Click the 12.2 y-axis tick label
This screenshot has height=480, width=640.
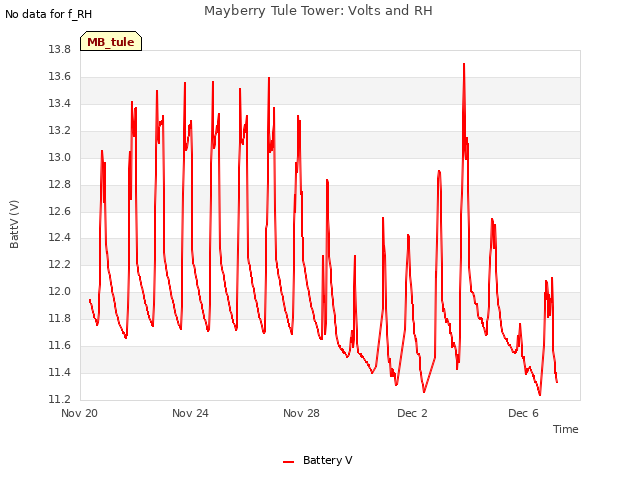(60, 264)
